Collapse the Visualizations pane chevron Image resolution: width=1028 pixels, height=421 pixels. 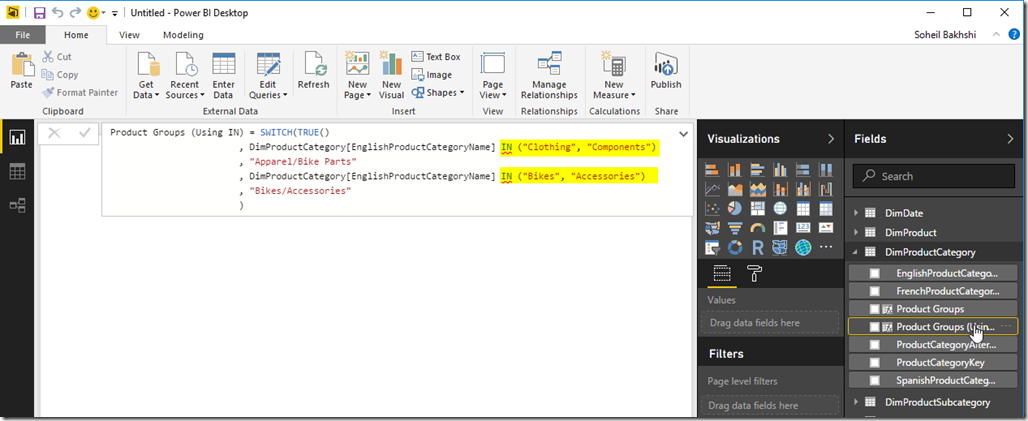[831, 139]
